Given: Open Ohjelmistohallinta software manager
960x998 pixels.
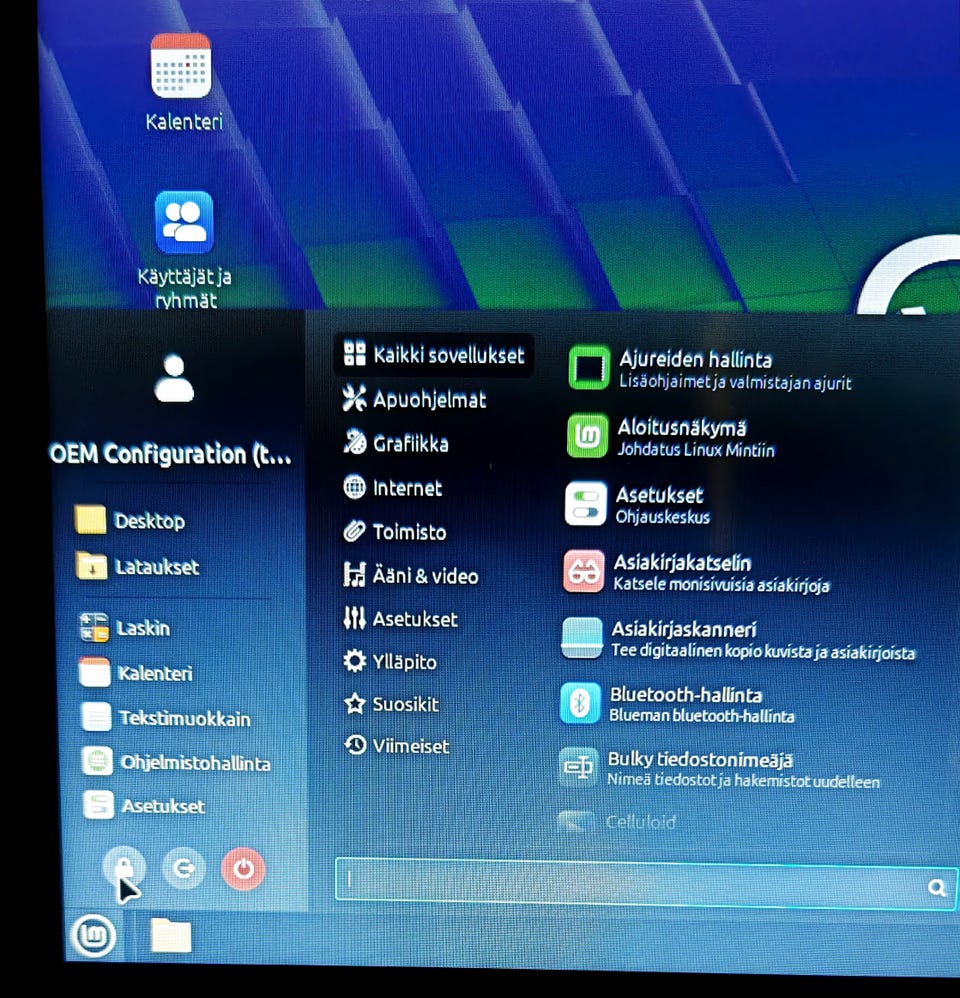Looking at the screenshot, I should coord(176,762).
